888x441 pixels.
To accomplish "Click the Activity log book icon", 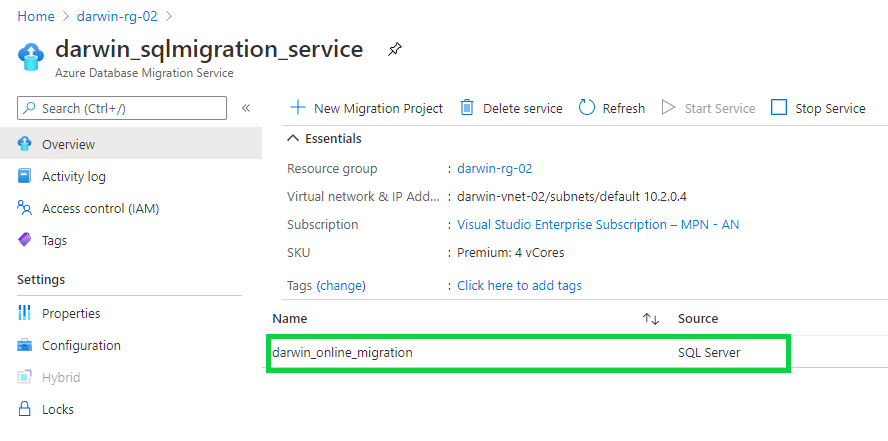I will click(x=24, y=176).
